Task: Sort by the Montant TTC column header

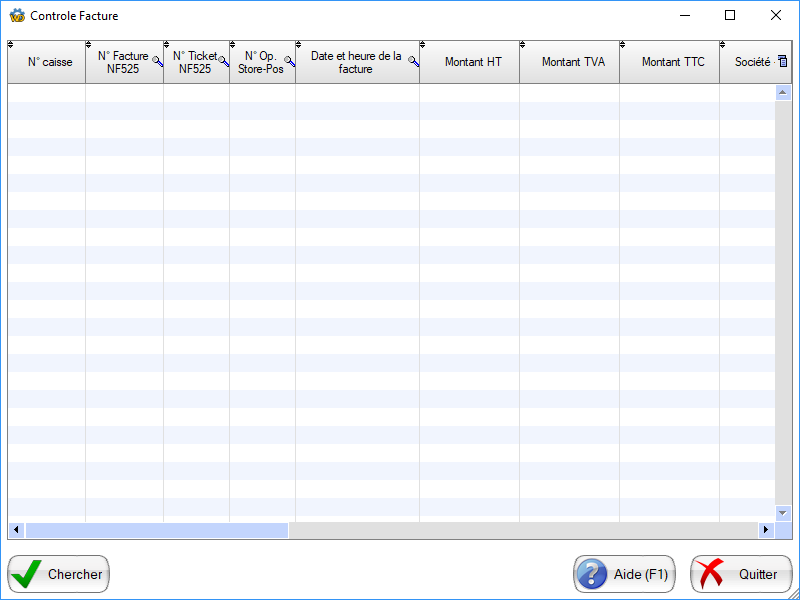Action: pos(672,62)
